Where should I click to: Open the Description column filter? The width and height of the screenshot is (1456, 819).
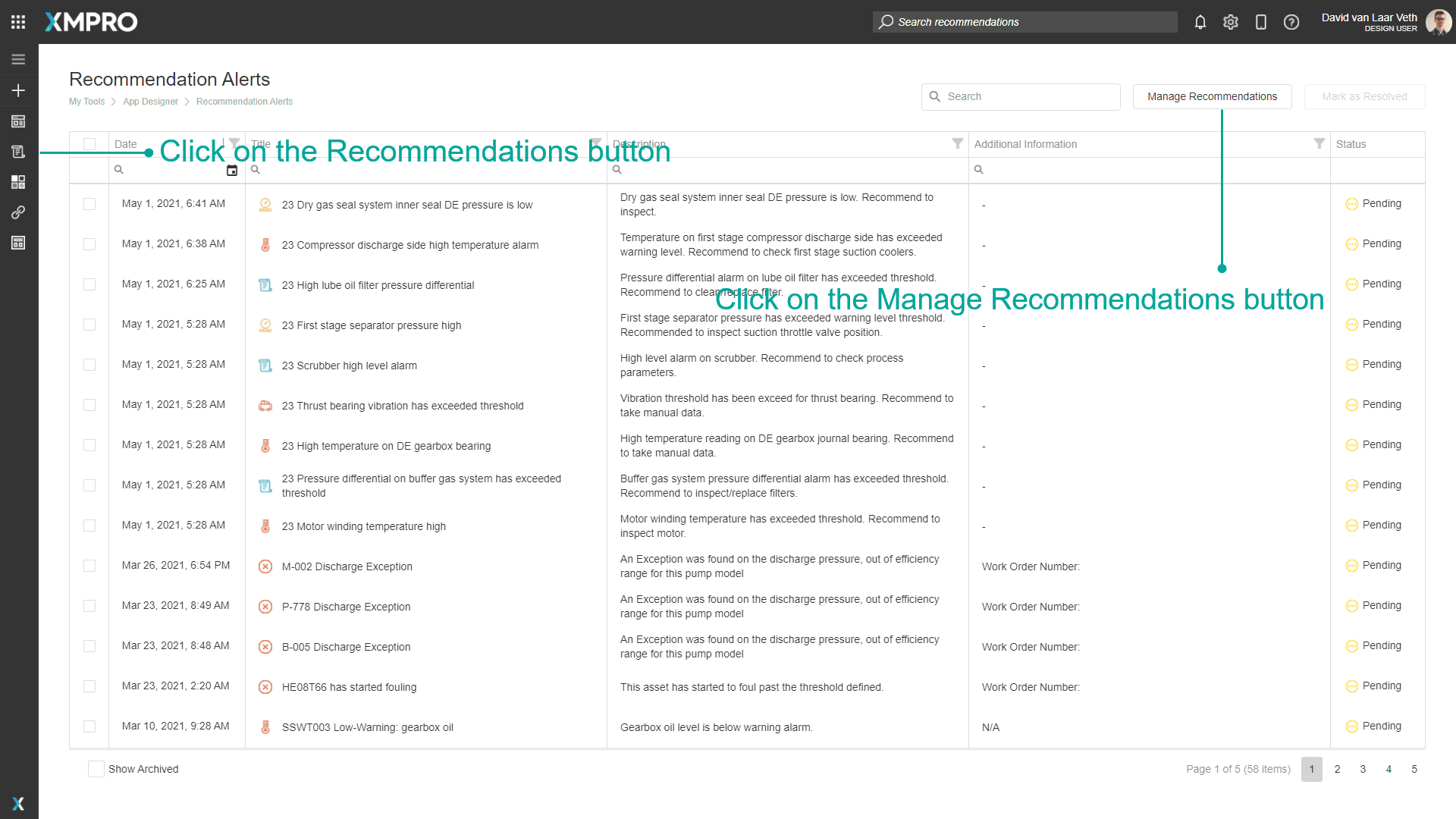pyautogui.click(x=958, y=143)
